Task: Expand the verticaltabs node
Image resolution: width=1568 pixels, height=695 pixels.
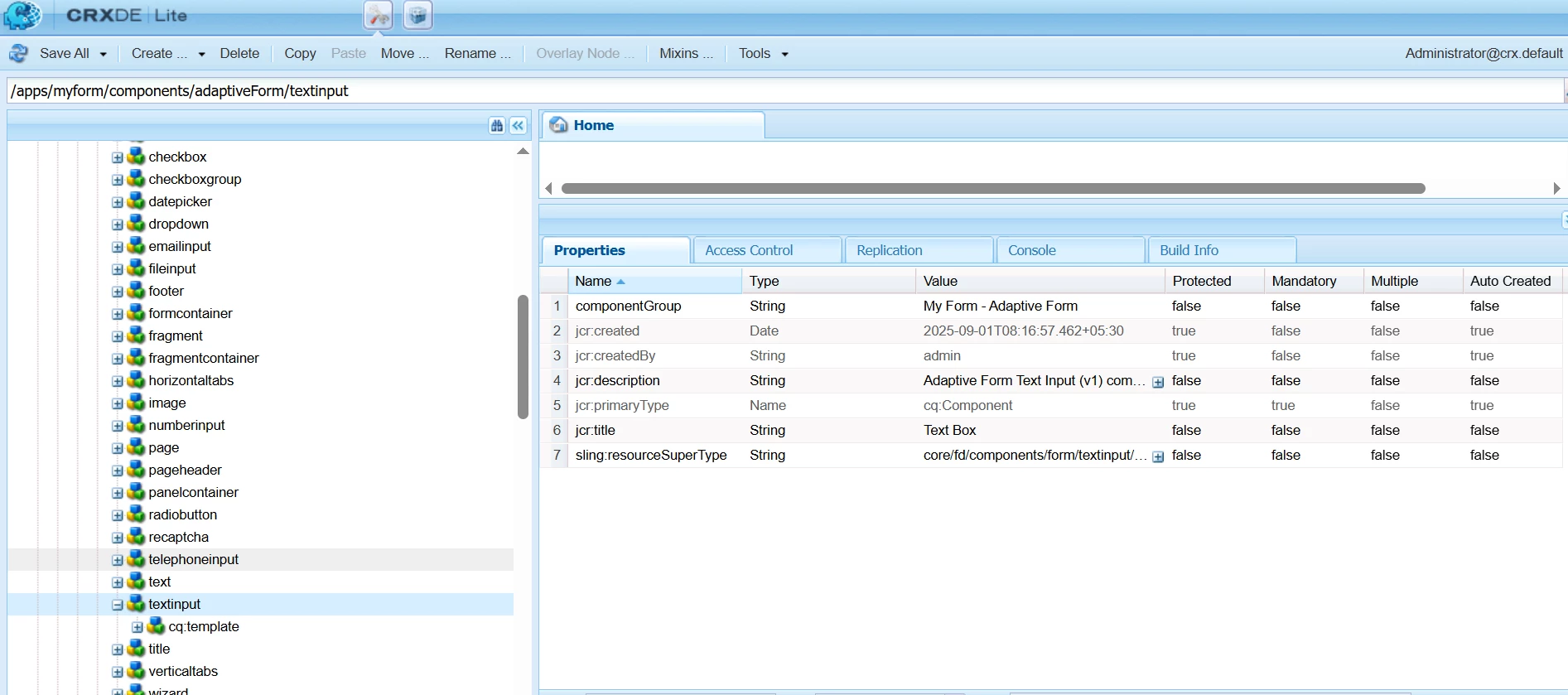Action: (118, 672)
